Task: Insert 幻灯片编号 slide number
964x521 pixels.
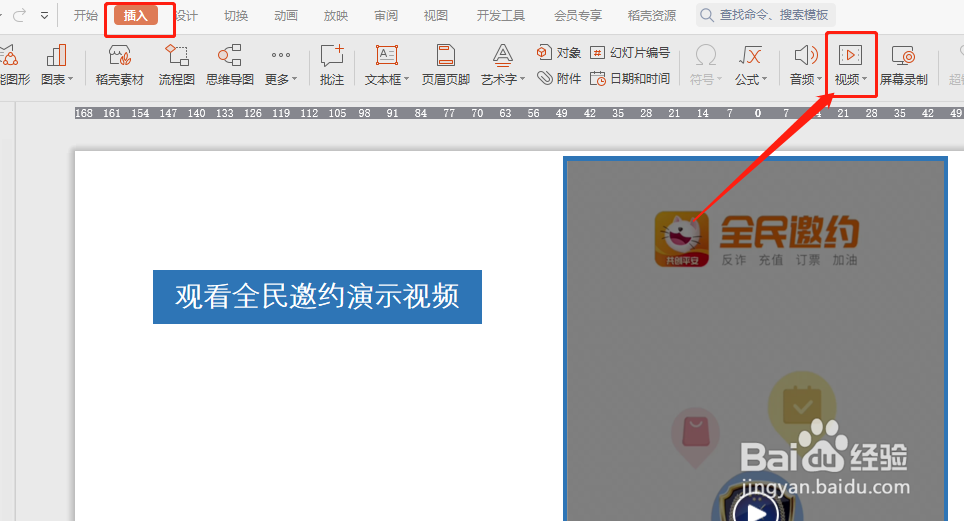Action: [630, 53]
